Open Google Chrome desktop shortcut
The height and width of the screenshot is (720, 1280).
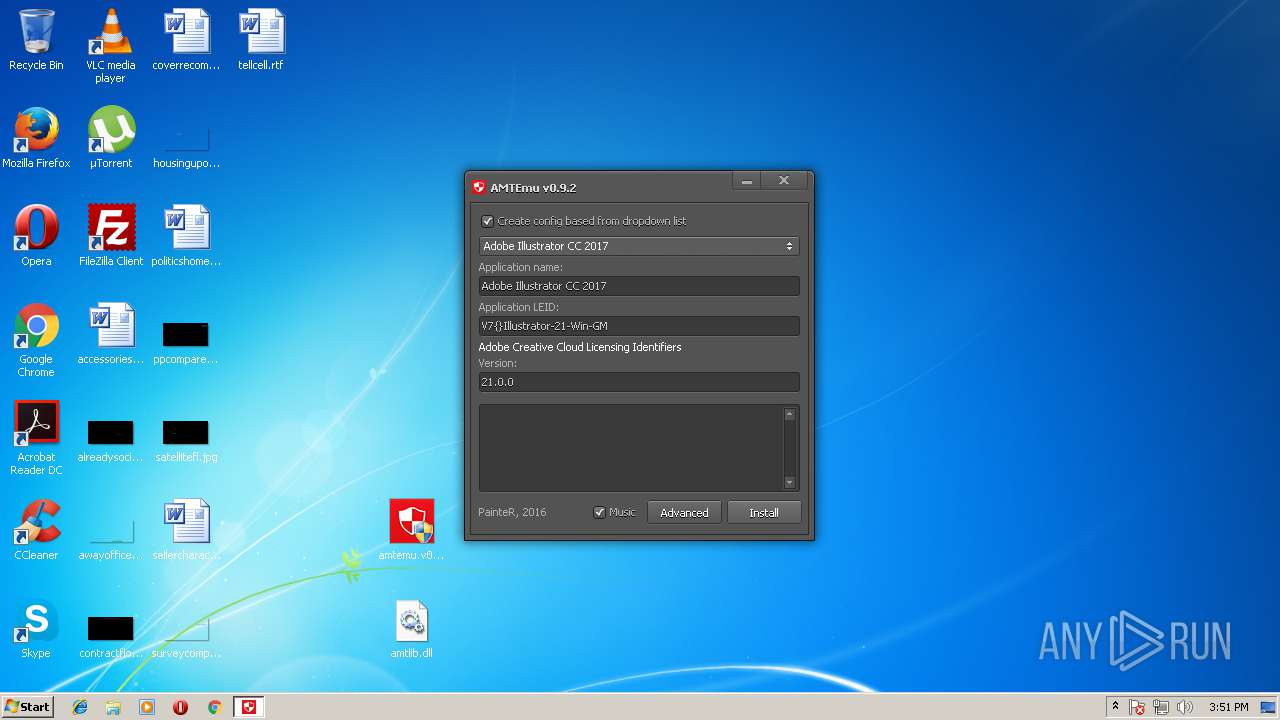(36, 341)
